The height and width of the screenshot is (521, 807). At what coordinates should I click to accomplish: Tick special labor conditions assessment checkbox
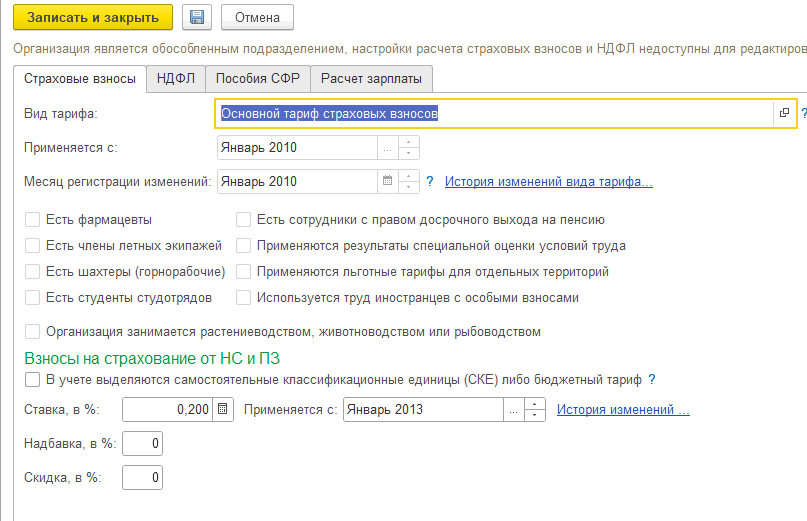pyautogui.click(x=243, y=246)
